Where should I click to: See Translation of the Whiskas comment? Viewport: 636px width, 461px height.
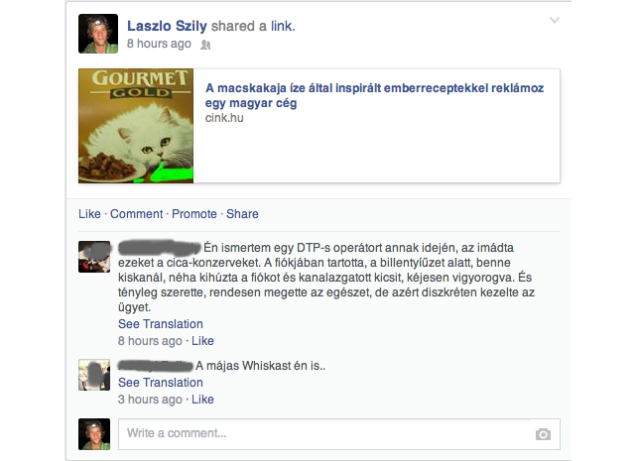[160, 382]
